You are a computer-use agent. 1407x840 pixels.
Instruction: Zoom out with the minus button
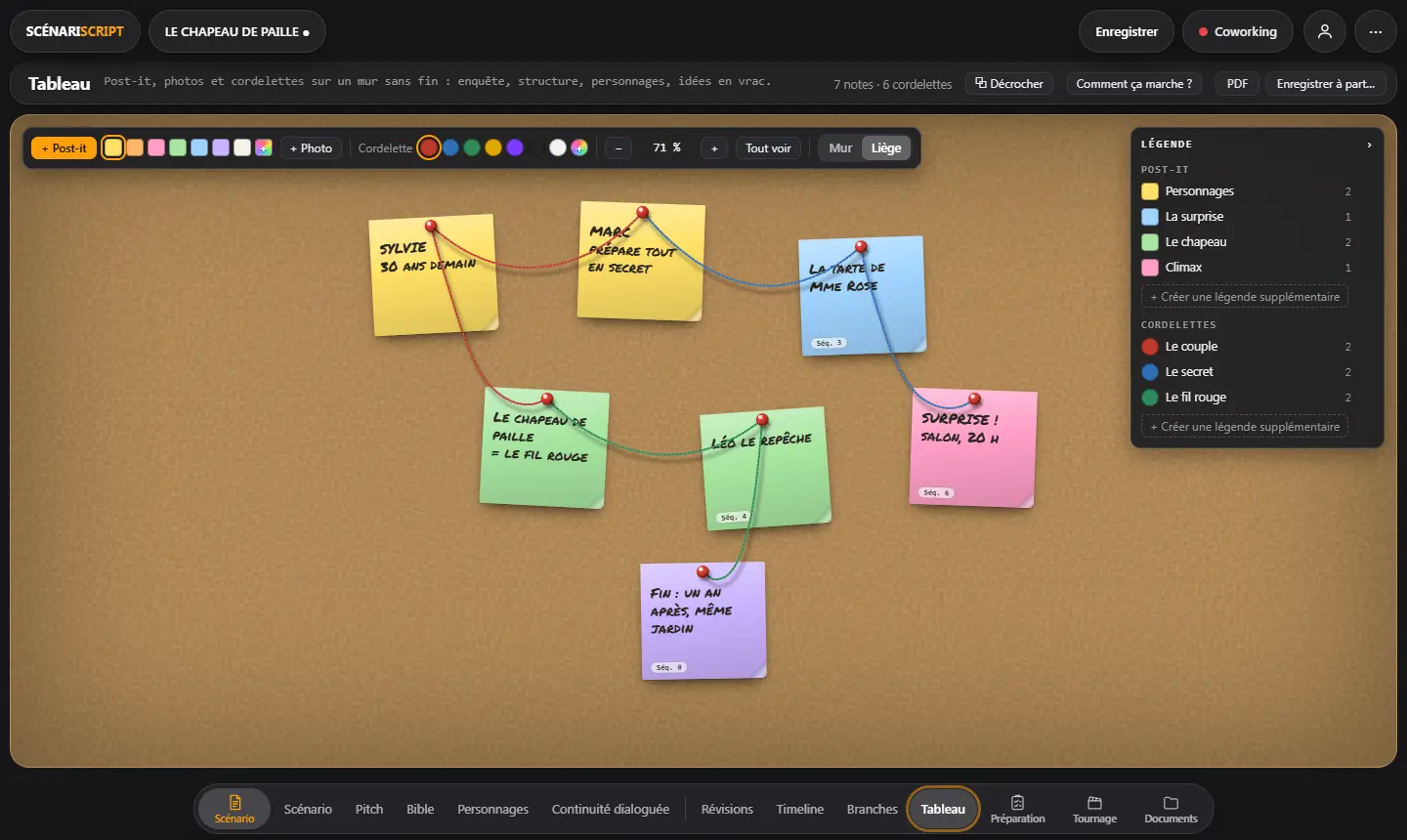[x=618, y=147]
